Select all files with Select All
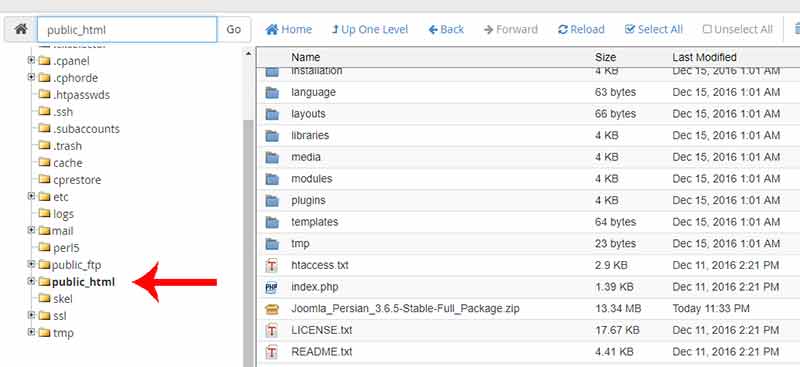Screen dimensions: 800x367 point(654,30)
